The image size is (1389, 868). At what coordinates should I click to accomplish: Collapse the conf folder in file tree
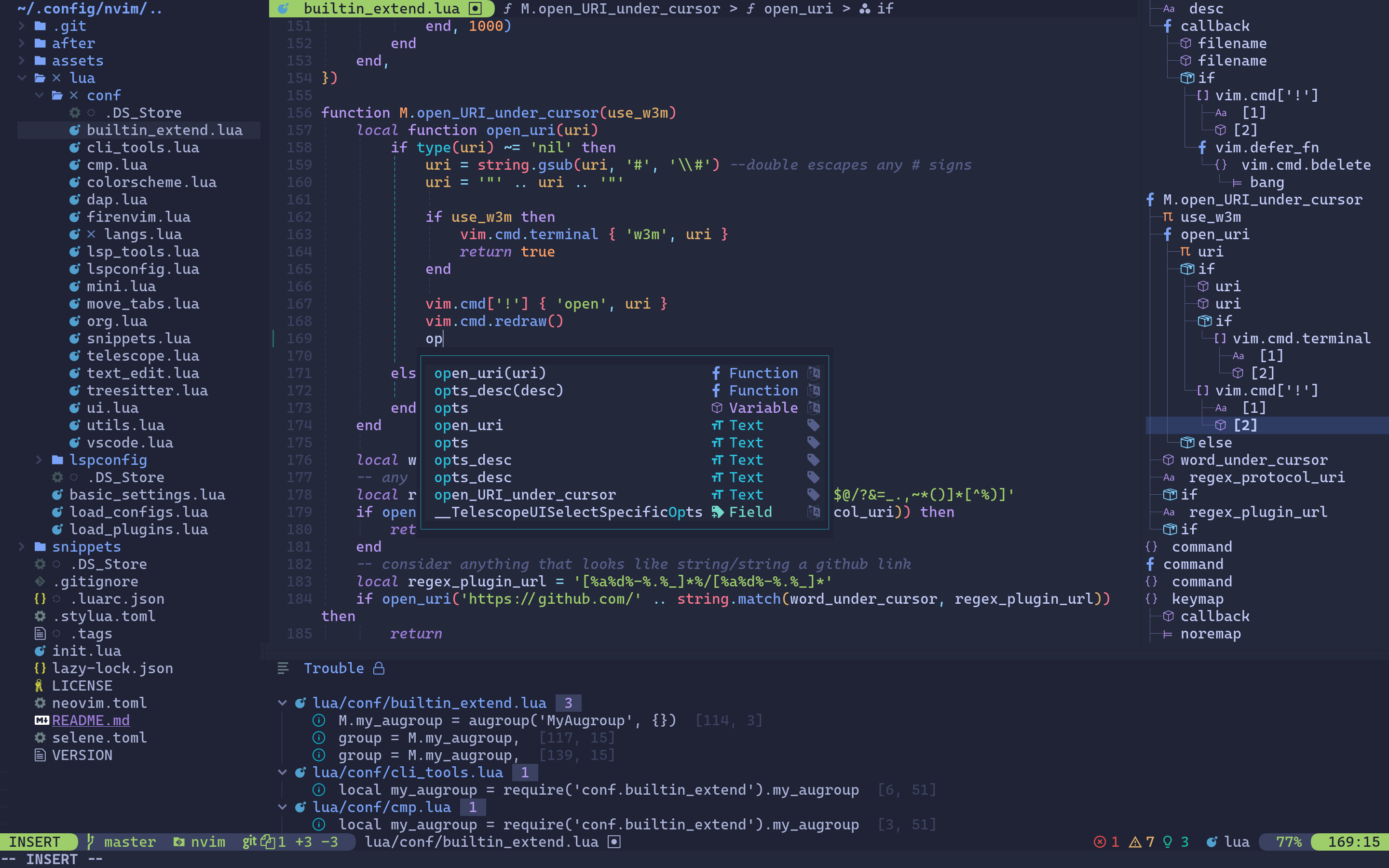[x=39, y=95]
